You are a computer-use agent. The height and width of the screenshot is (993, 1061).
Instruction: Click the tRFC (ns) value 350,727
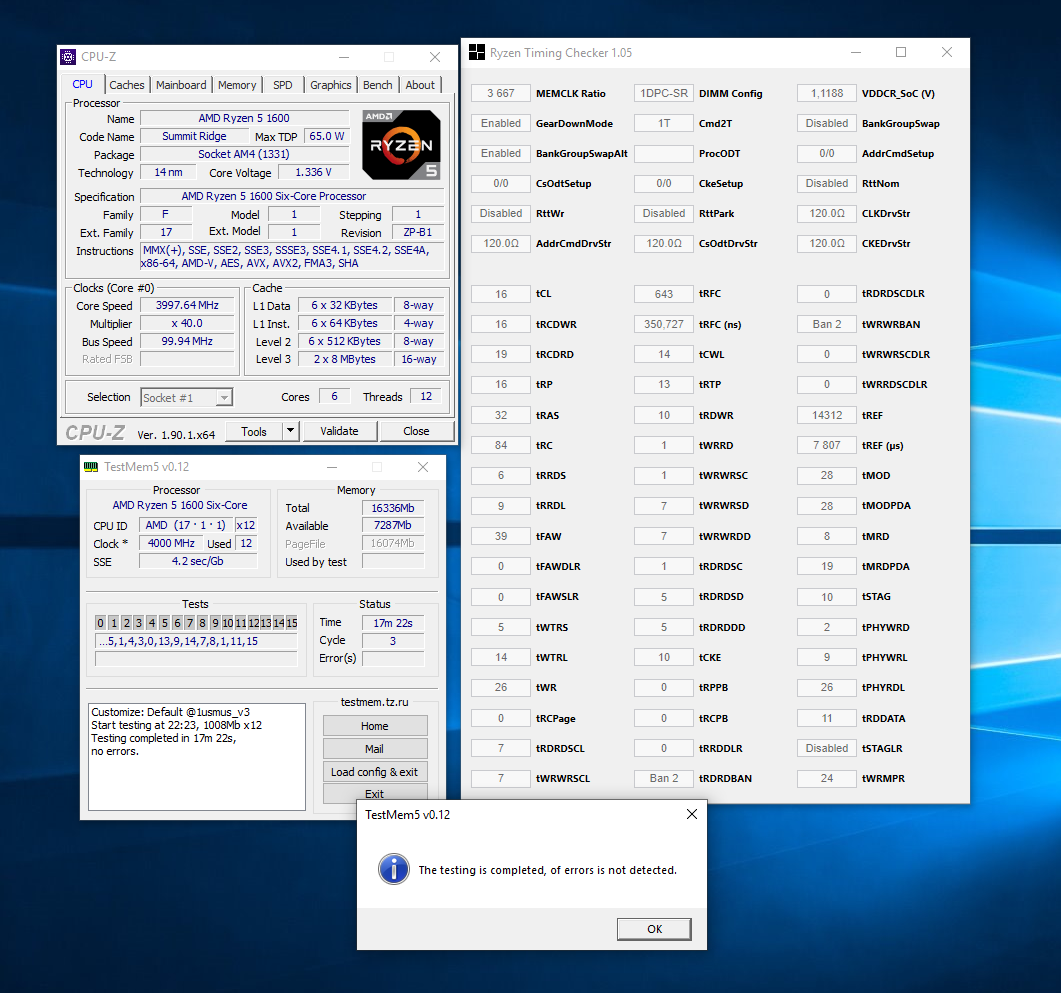[x=664, y=324]
